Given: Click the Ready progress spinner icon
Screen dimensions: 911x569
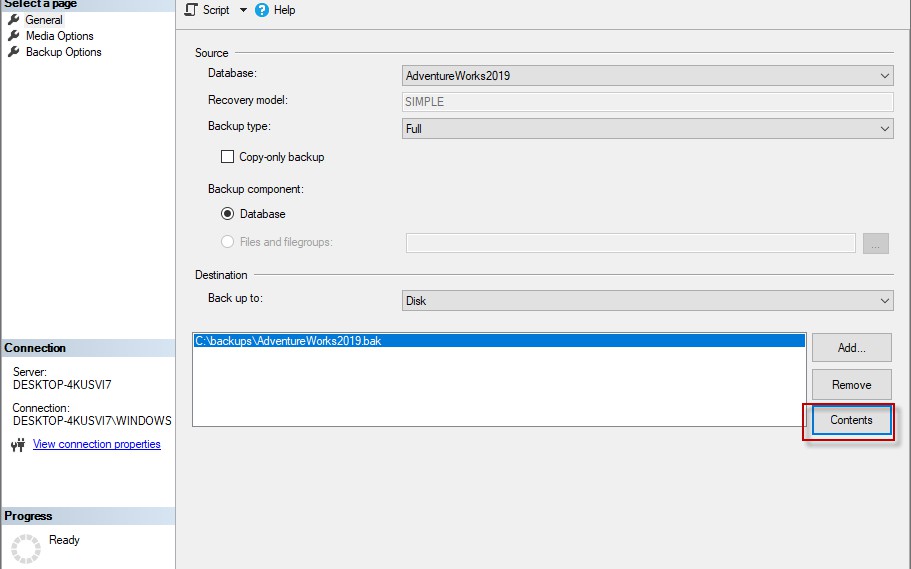Looking at the screenshot, I should [26, 548].
